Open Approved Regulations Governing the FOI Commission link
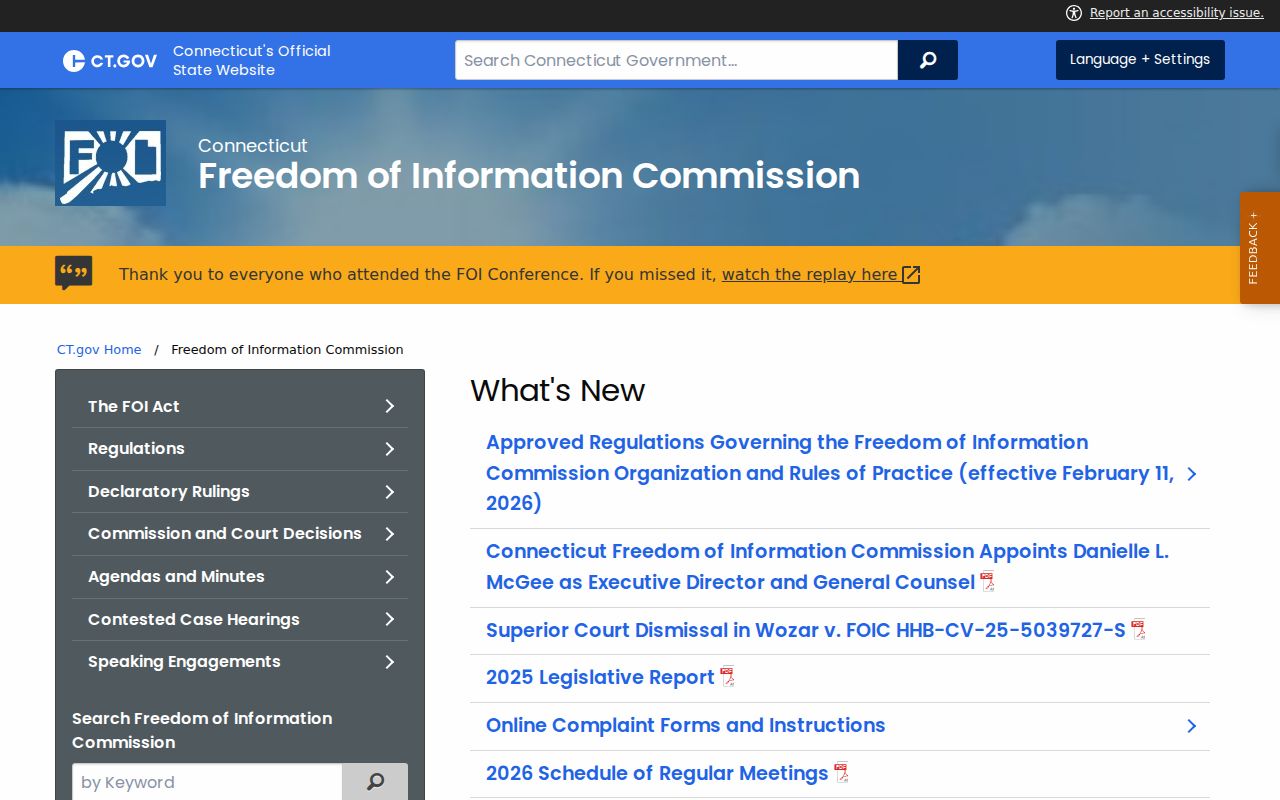Viewport: 1280px width, 800px height. tap(830, 472)
